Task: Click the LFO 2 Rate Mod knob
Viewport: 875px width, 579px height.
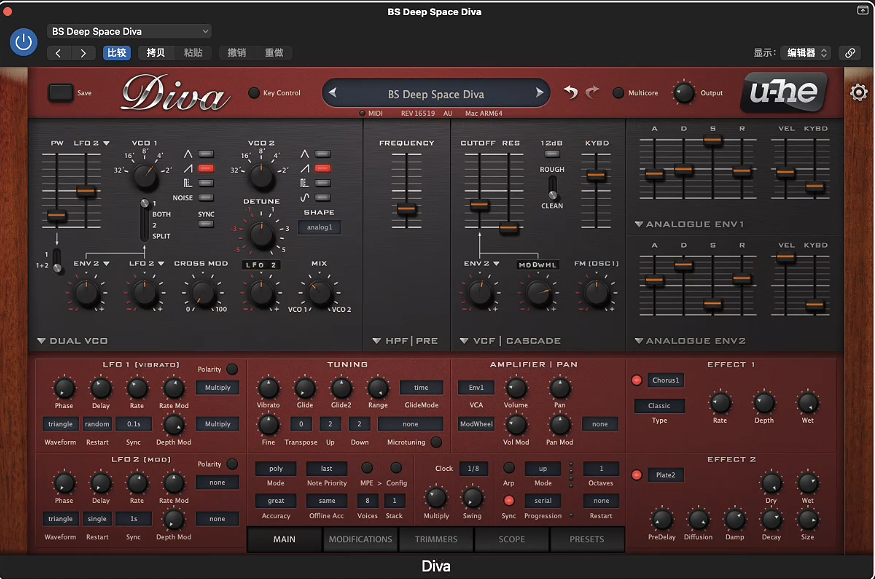Action: pyautogui.click(x=174, y=483)
